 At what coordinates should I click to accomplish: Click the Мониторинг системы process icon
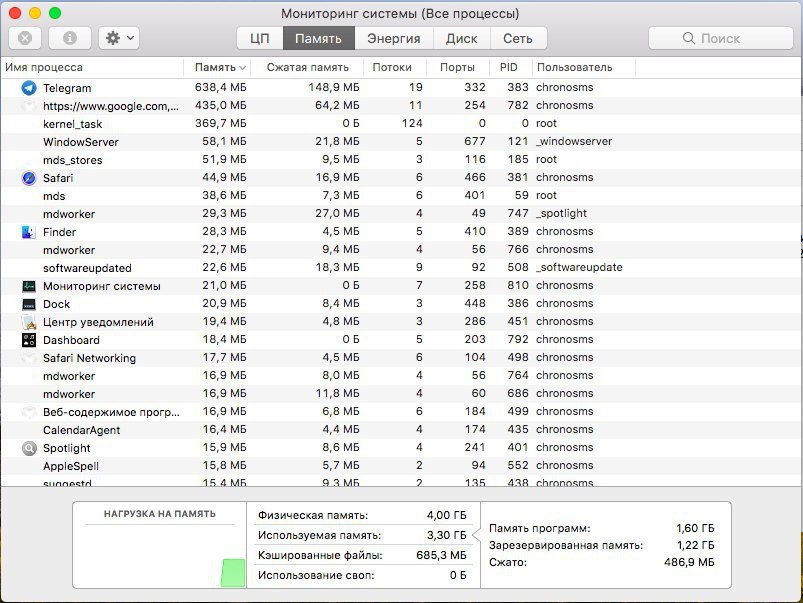pos(29,286)
